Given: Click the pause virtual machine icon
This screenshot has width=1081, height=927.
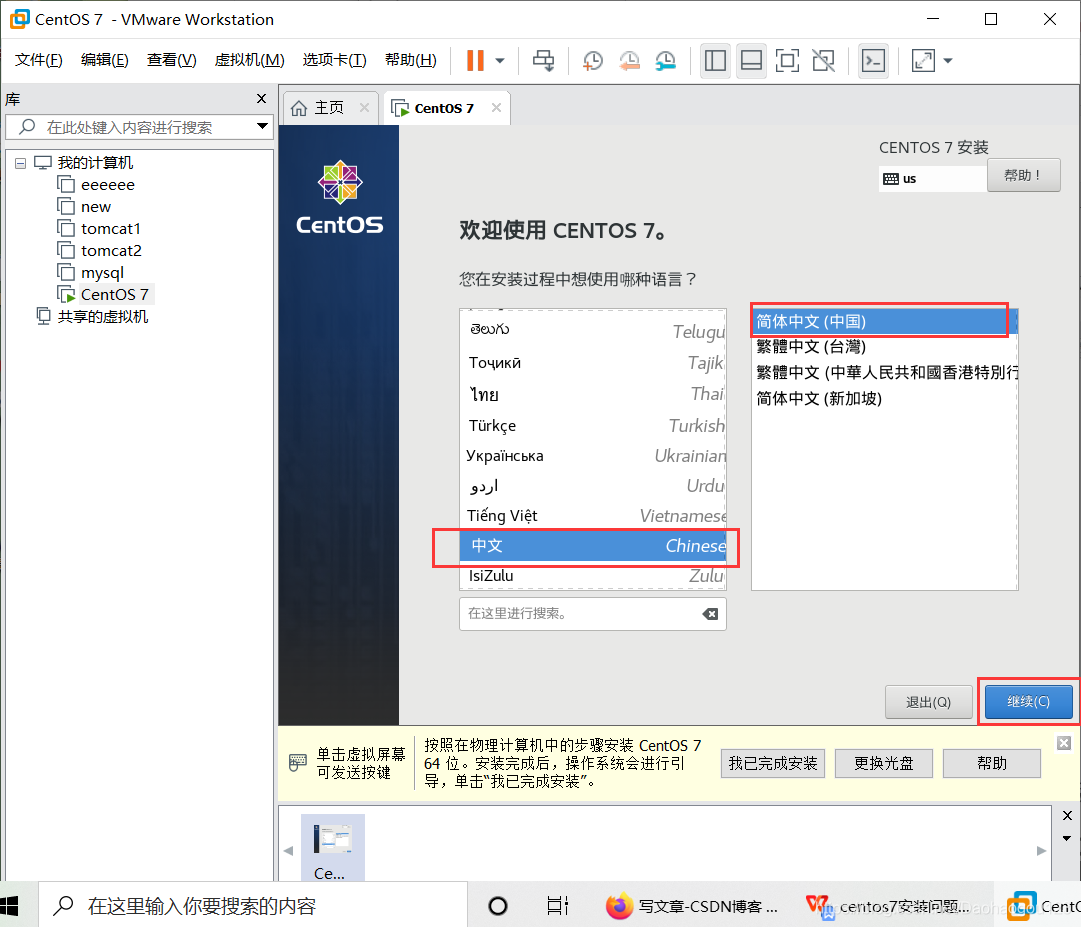Looking at the screenshot, I should [x=475, y=61].
